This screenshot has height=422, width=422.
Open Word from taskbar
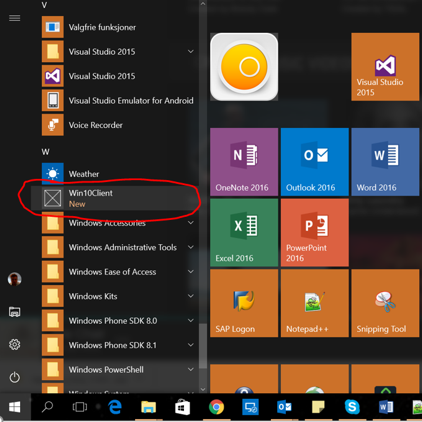[386, 407]
